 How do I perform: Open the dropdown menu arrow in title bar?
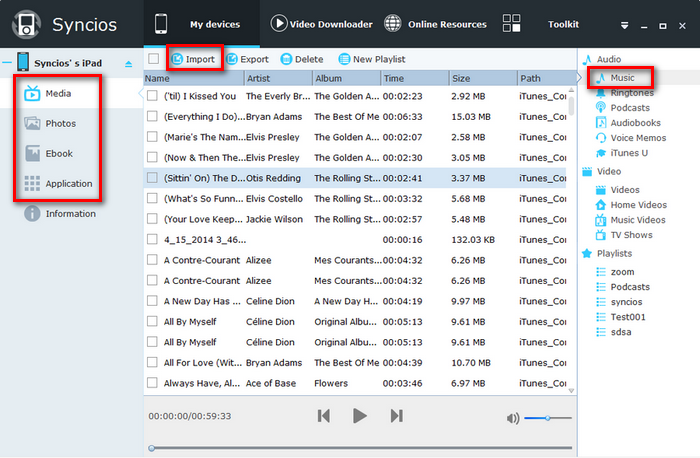(624, 26)
